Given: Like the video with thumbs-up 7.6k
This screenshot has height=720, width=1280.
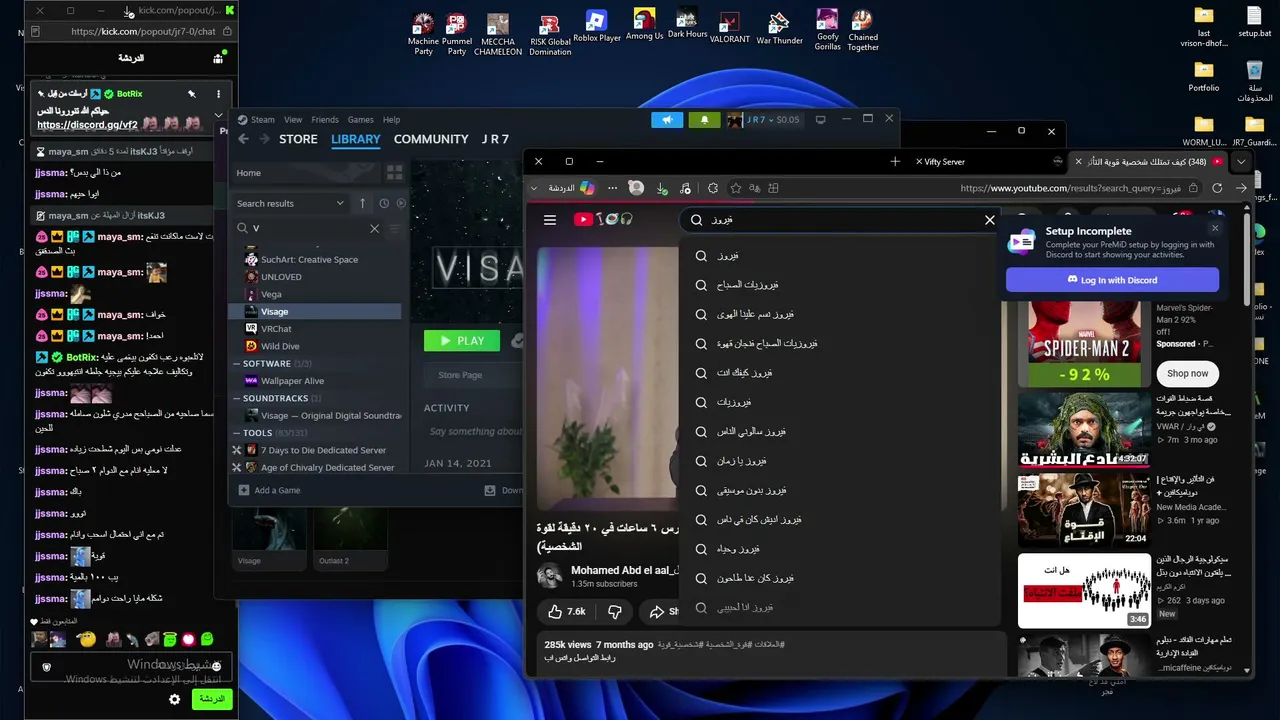Looking at the screenshot, I should (566, 611).
